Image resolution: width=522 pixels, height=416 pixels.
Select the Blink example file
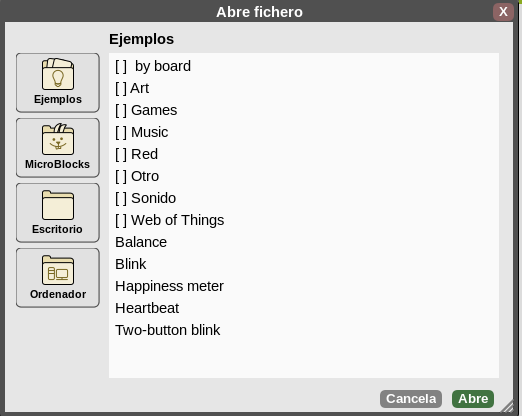click(131, 264)
